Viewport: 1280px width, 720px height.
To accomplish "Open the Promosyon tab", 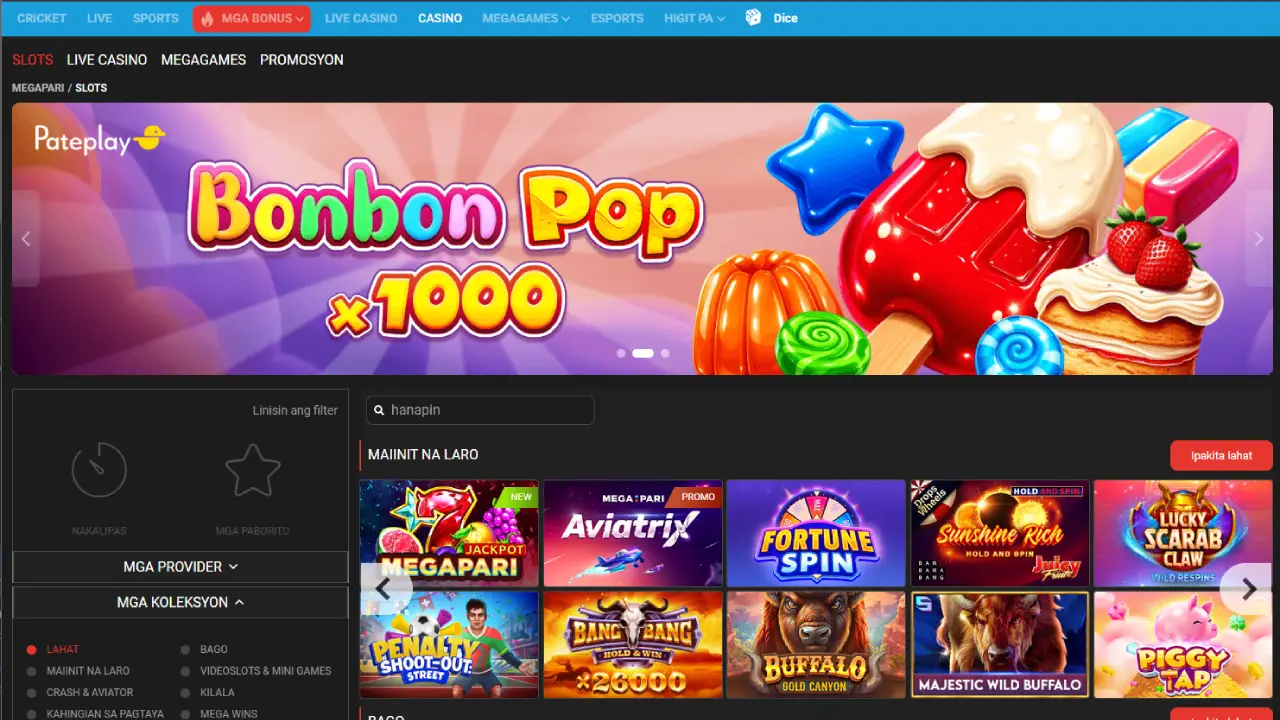I will click(301, 60).
